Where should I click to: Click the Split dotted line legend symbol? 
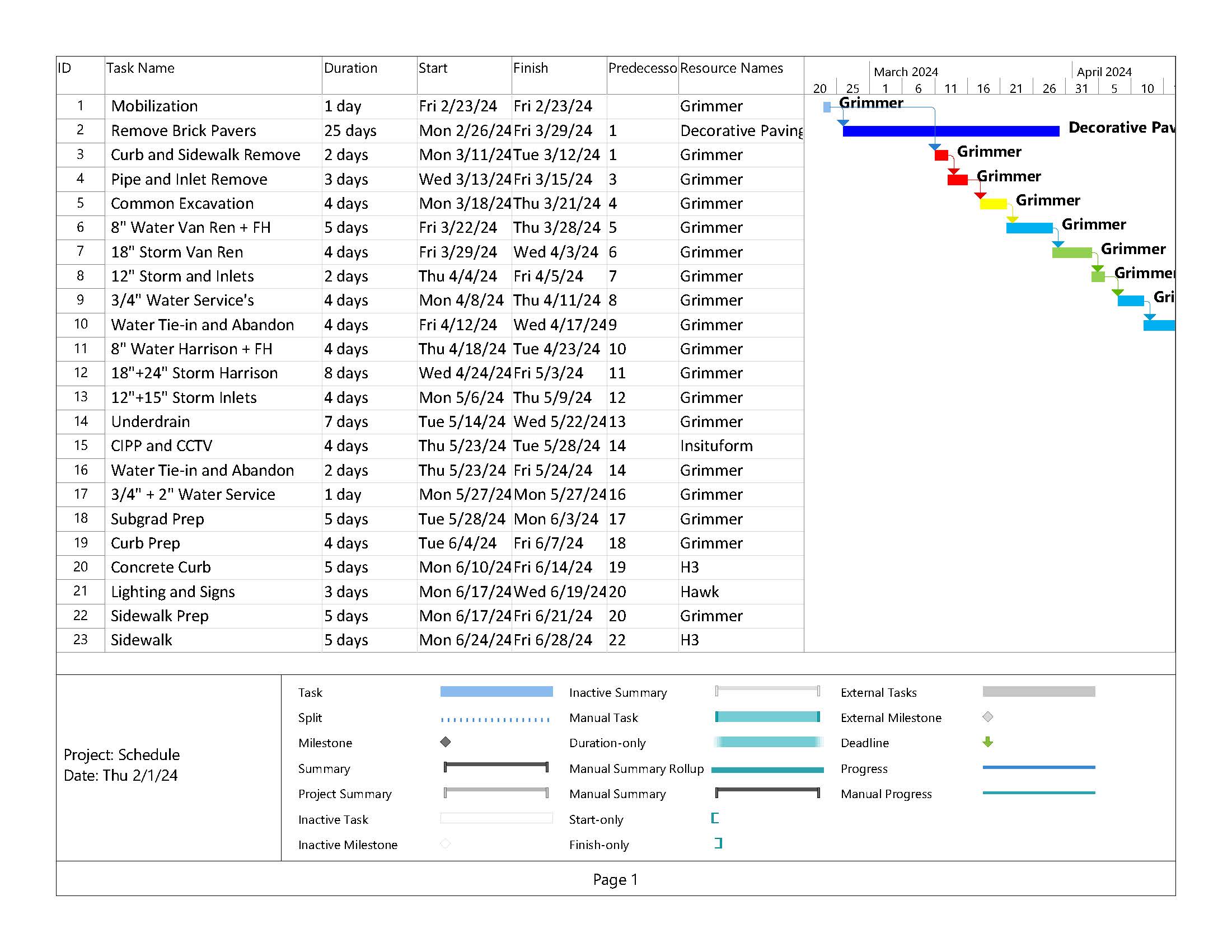(x=495, y=719)
